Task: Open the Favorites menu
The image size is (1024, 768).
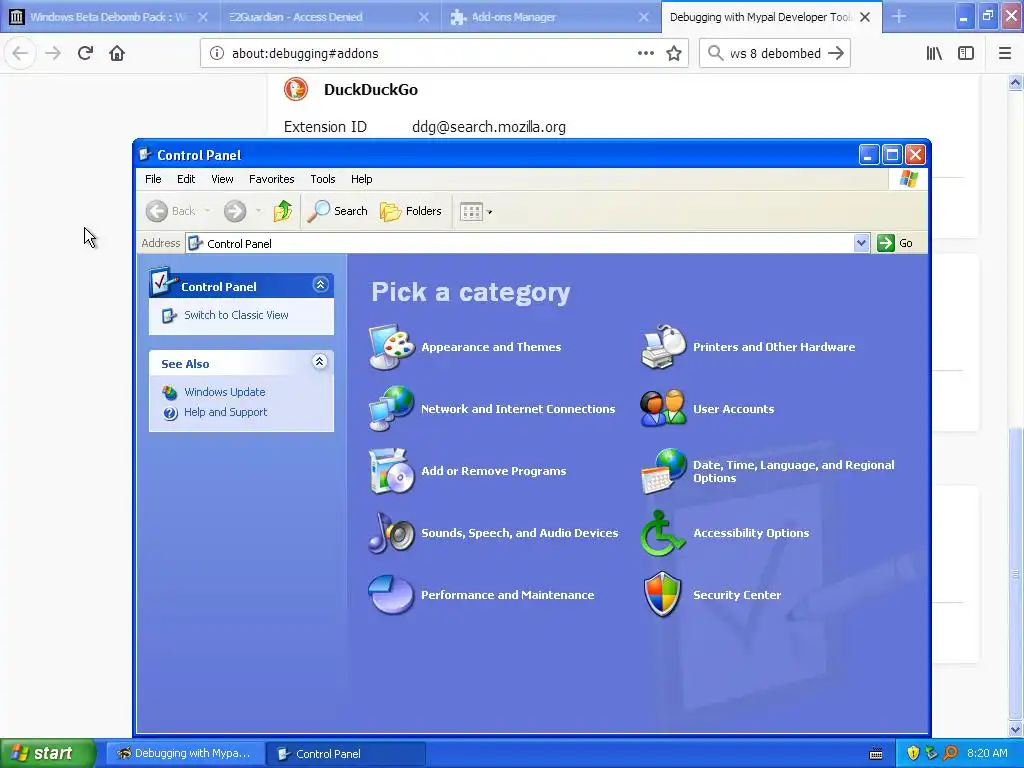Action: pos(272,179)
